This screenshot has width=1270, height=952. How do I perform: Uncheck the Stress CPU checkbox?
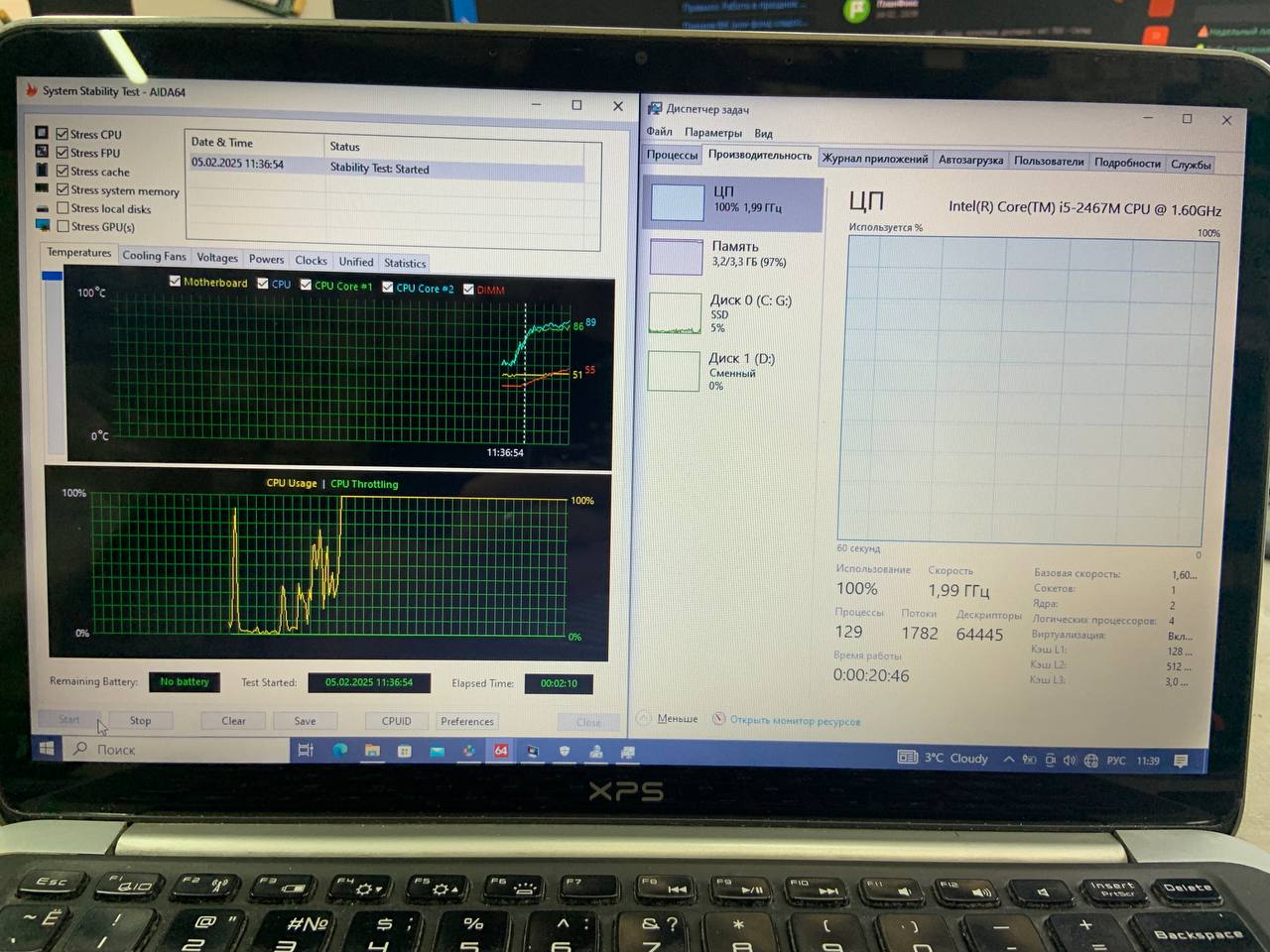pos(63,134)
